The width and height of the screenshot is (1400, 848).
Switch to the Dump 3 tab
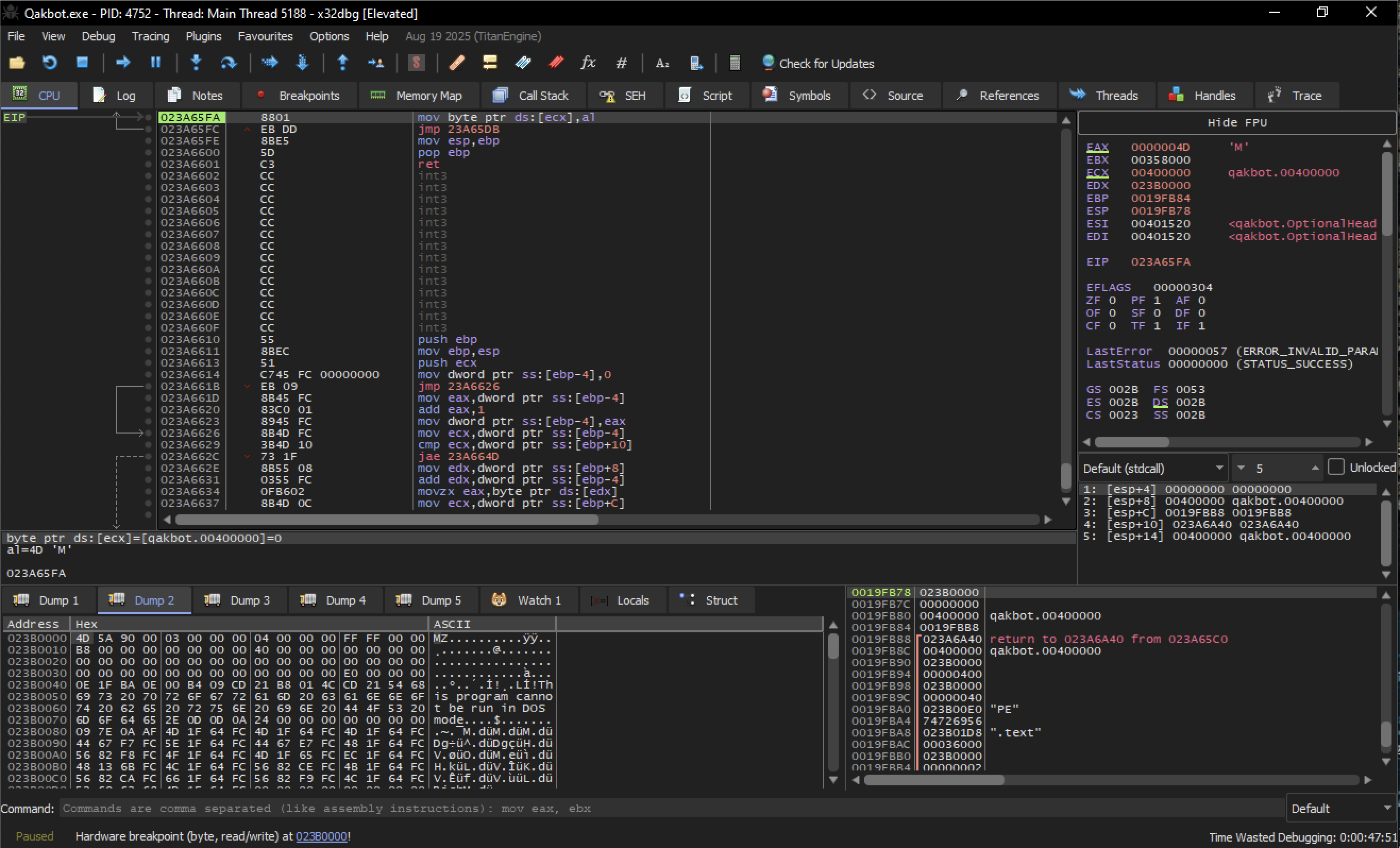[x=238, y=600]
